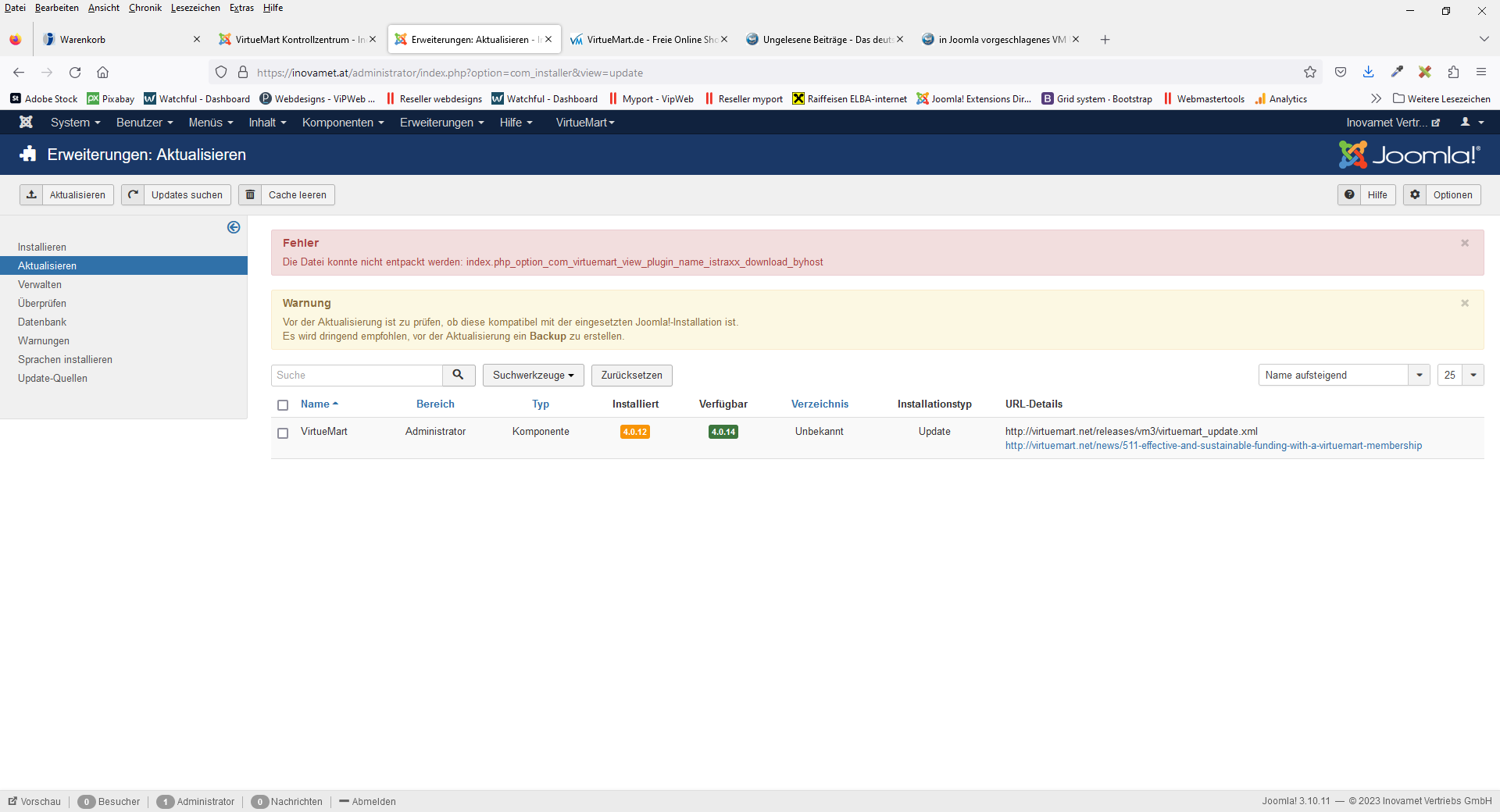Image resolution: width=1500 pixels, height=812 pixels.
Task: Close the Warnung warning box
Action: click(x=1465, y=304)
